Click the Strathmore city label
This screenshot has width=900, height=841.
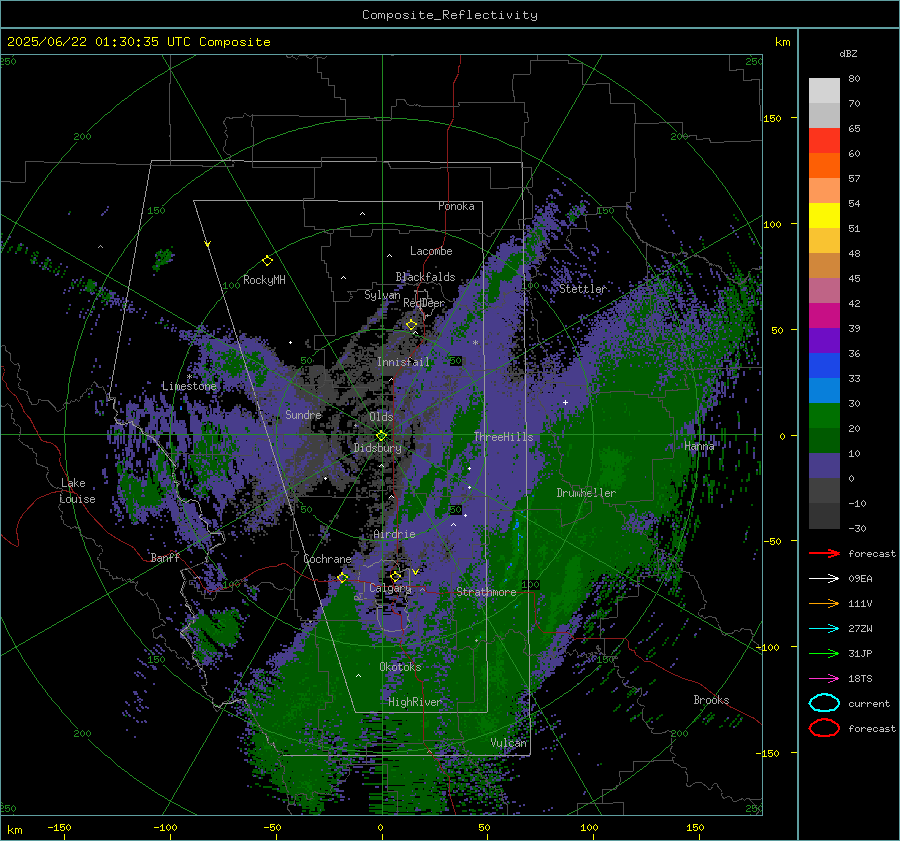(486, 592)
